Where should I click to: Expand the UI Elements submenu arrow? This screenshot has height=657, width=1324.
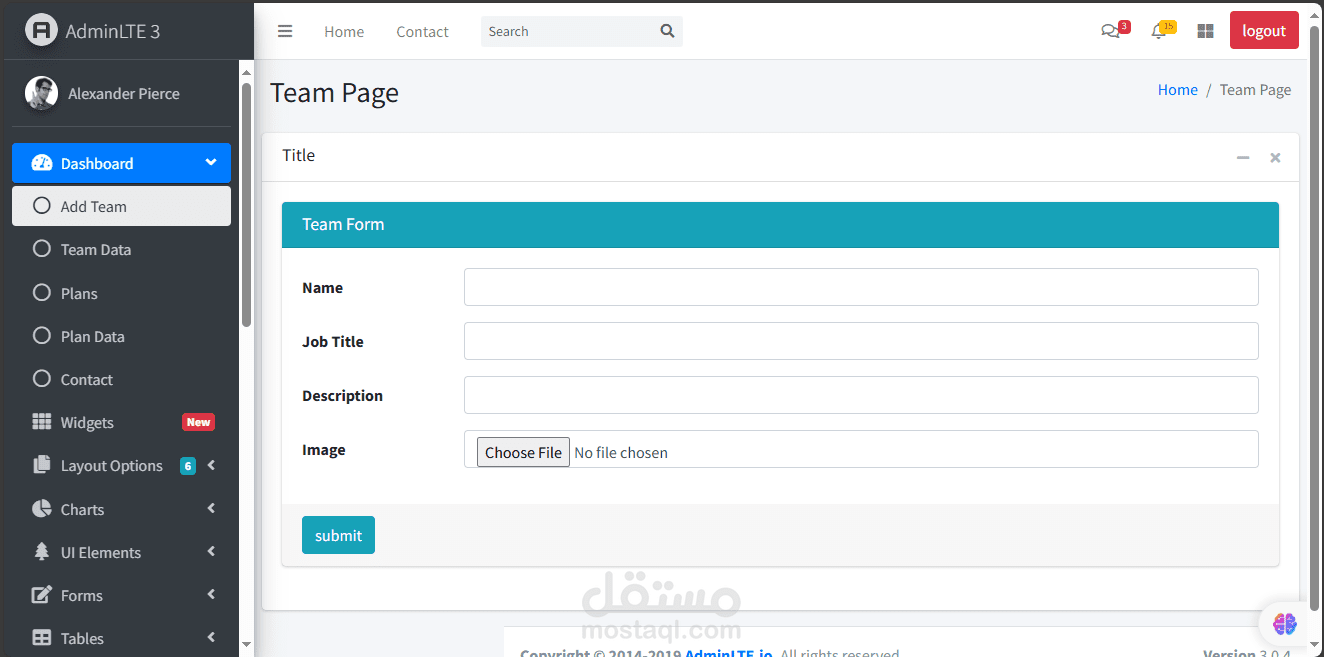tap(211, 551)
